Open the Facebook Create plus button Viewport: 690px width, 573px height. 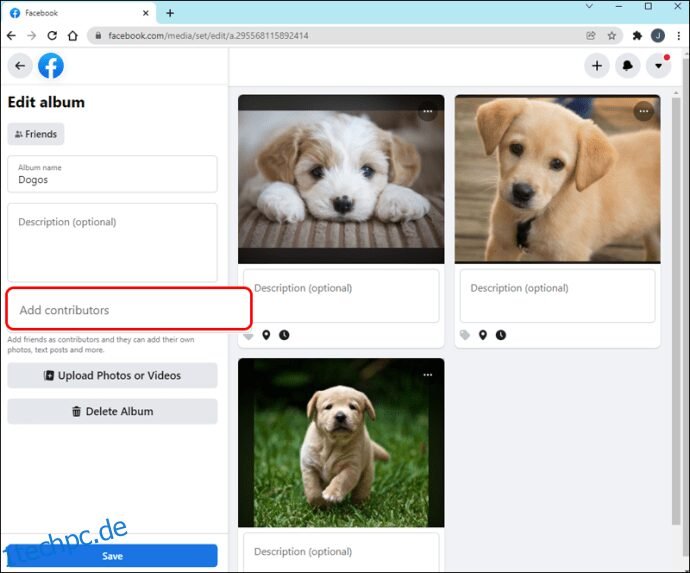pos(597,66)
